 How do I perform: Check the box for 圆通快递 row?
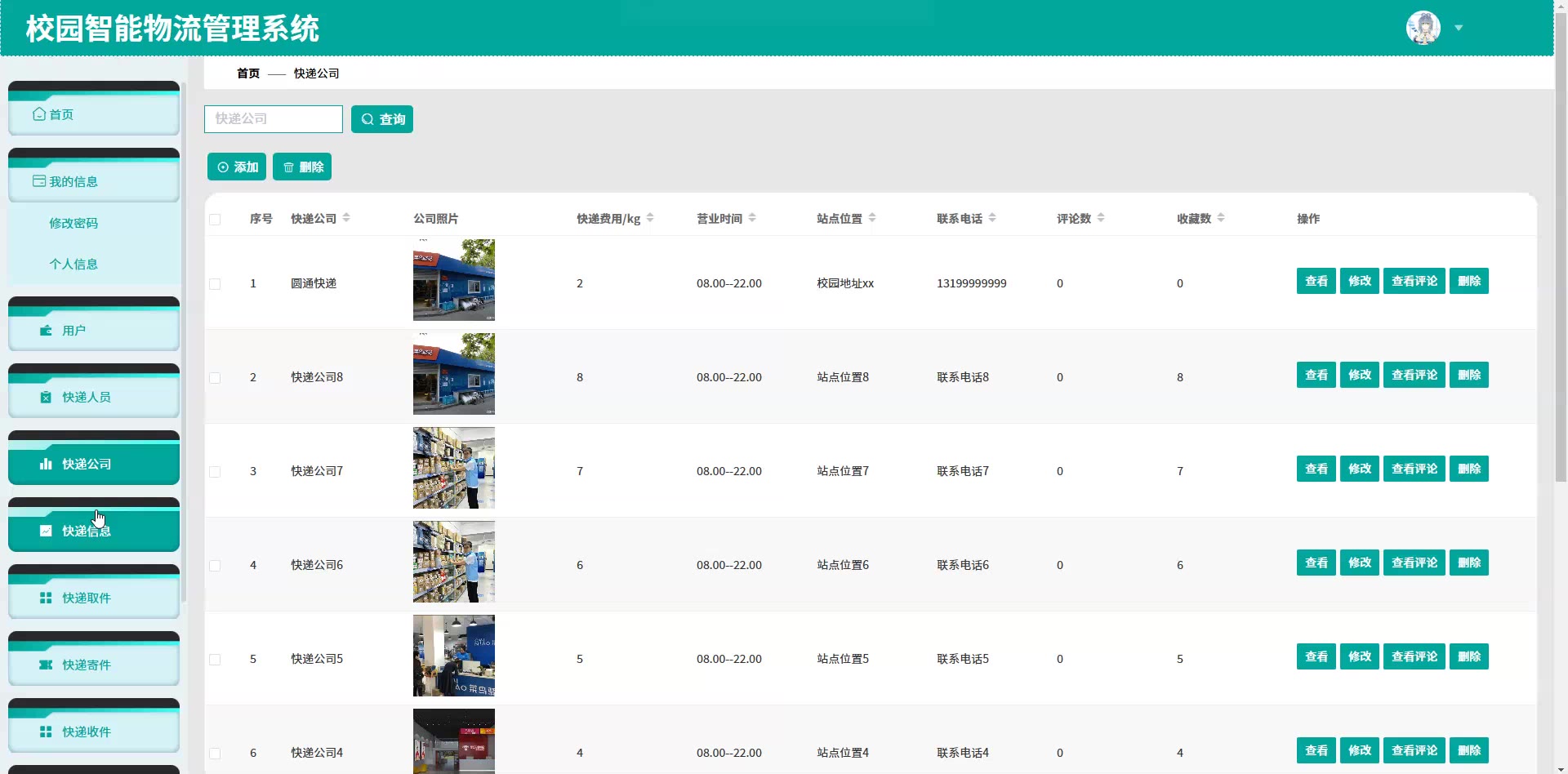[x=215, y=284]
